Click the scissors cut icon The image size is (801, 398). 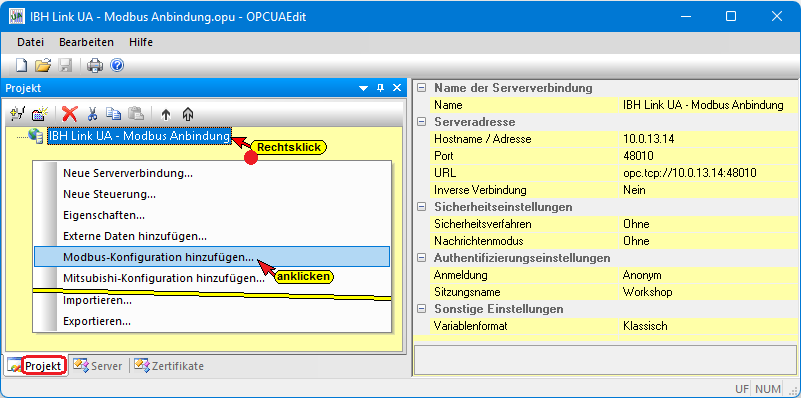point(92,113)
